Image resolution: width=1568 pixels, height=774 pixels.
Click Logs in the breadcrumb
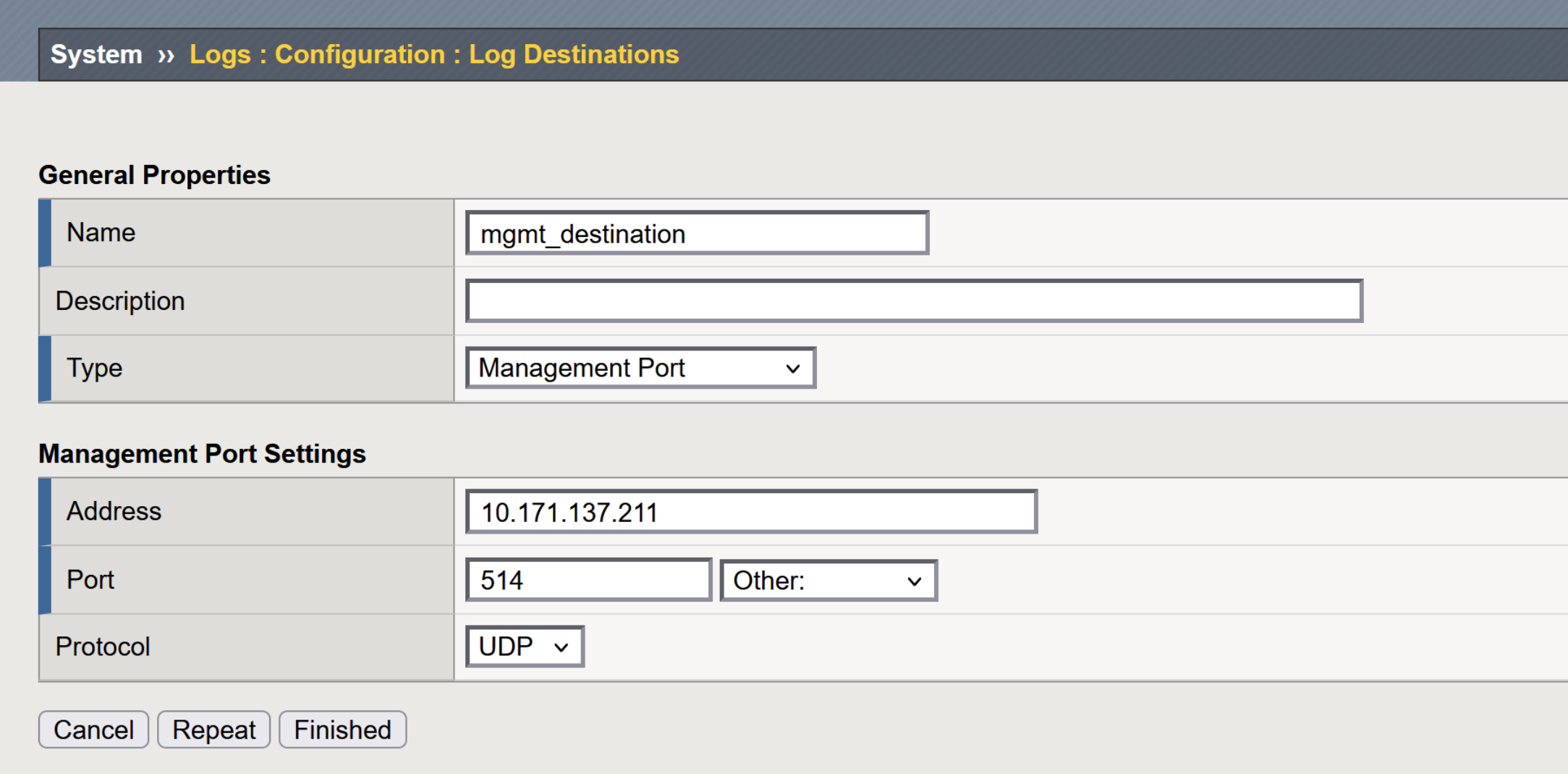click(220, 54)
